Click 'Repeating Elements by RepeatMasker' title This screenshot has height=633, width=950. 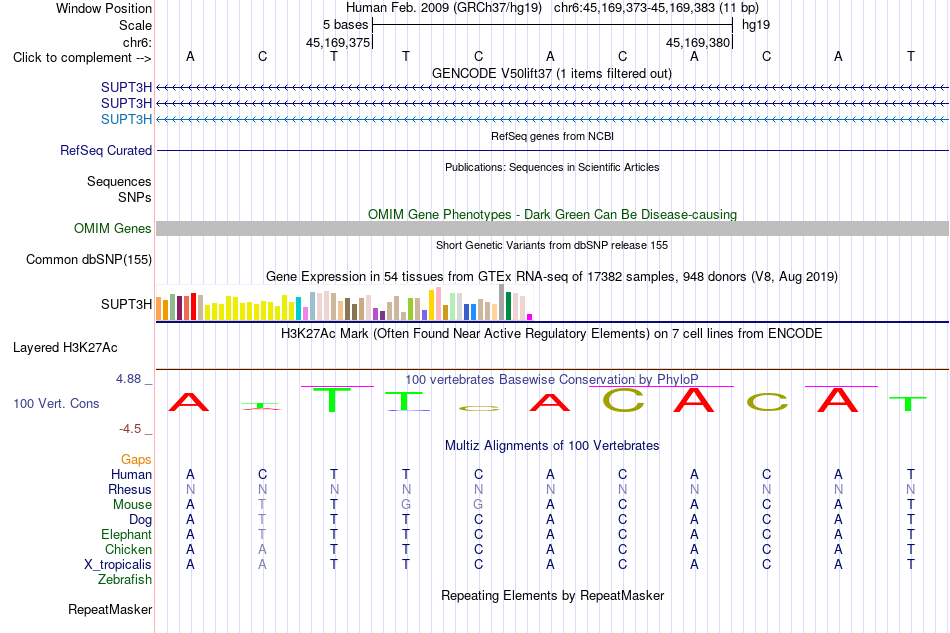coord(552,595)
